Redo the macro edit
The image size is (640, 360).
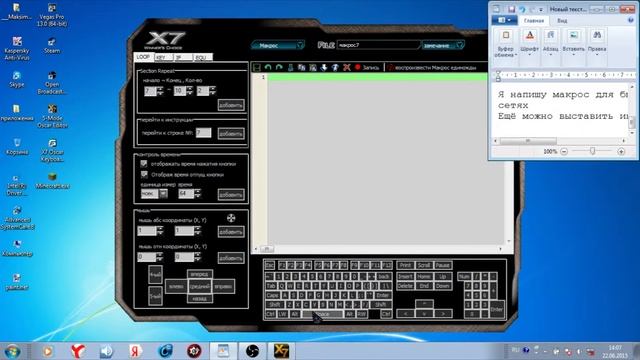[279, 67]
